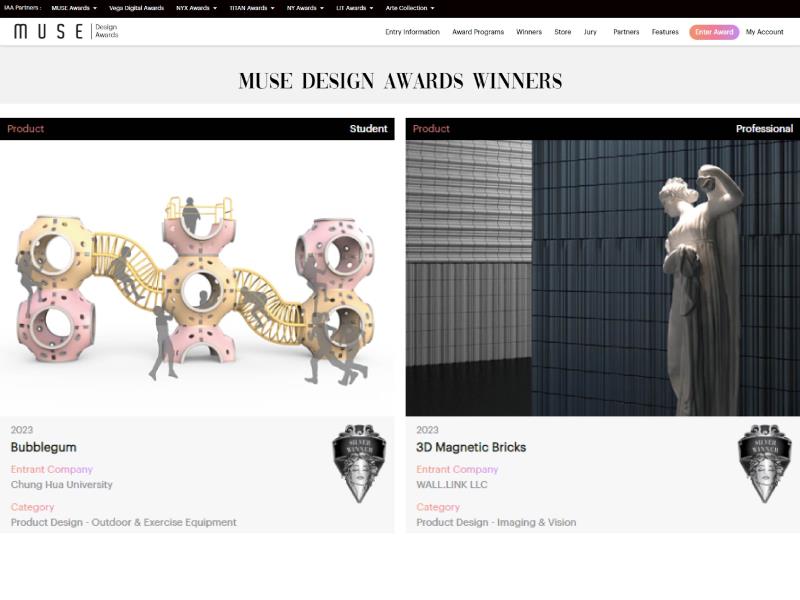
Task: Open the Vega Digital Awards link
Action: click(136, 8)
